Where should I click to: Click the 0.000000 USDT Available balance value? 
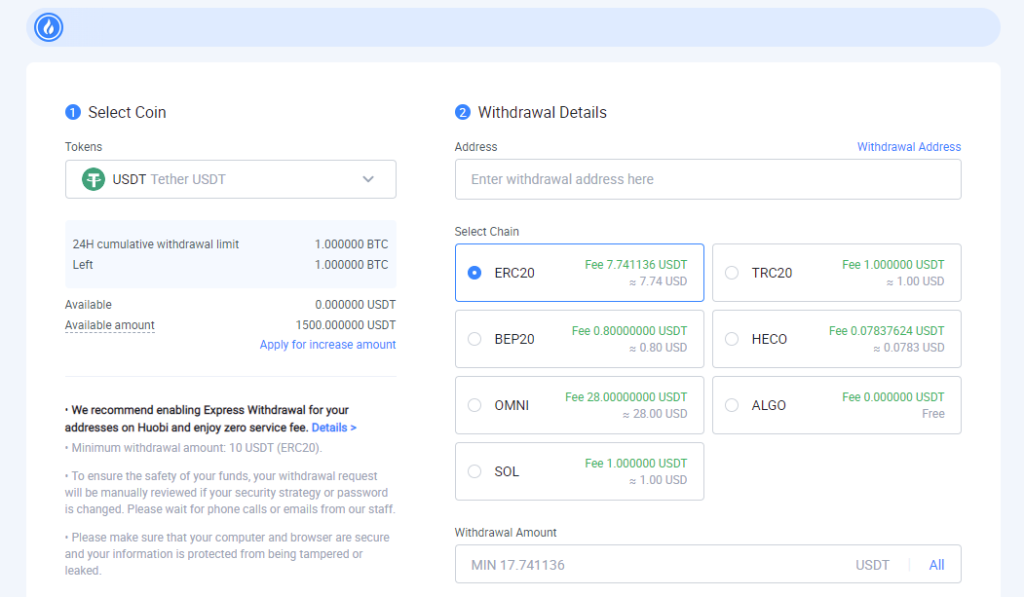click(x=355, y=304)
